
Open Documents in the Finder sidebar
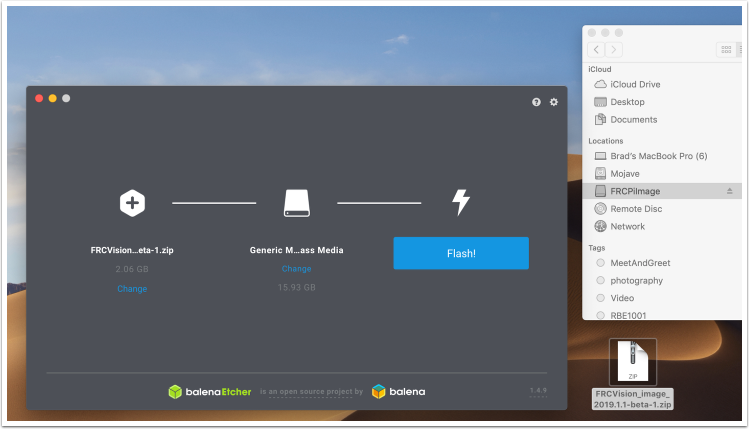pyautogui.click(x=633, y=120)
